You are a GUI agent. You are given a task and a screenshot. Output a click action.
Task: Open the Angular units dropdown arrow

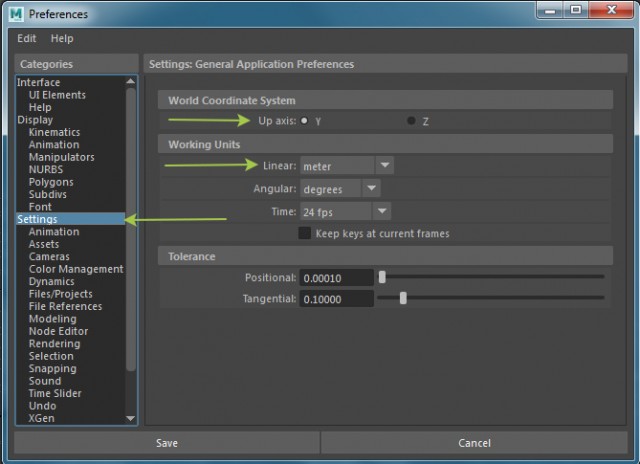pyautogui.click(x=371, y=188)
